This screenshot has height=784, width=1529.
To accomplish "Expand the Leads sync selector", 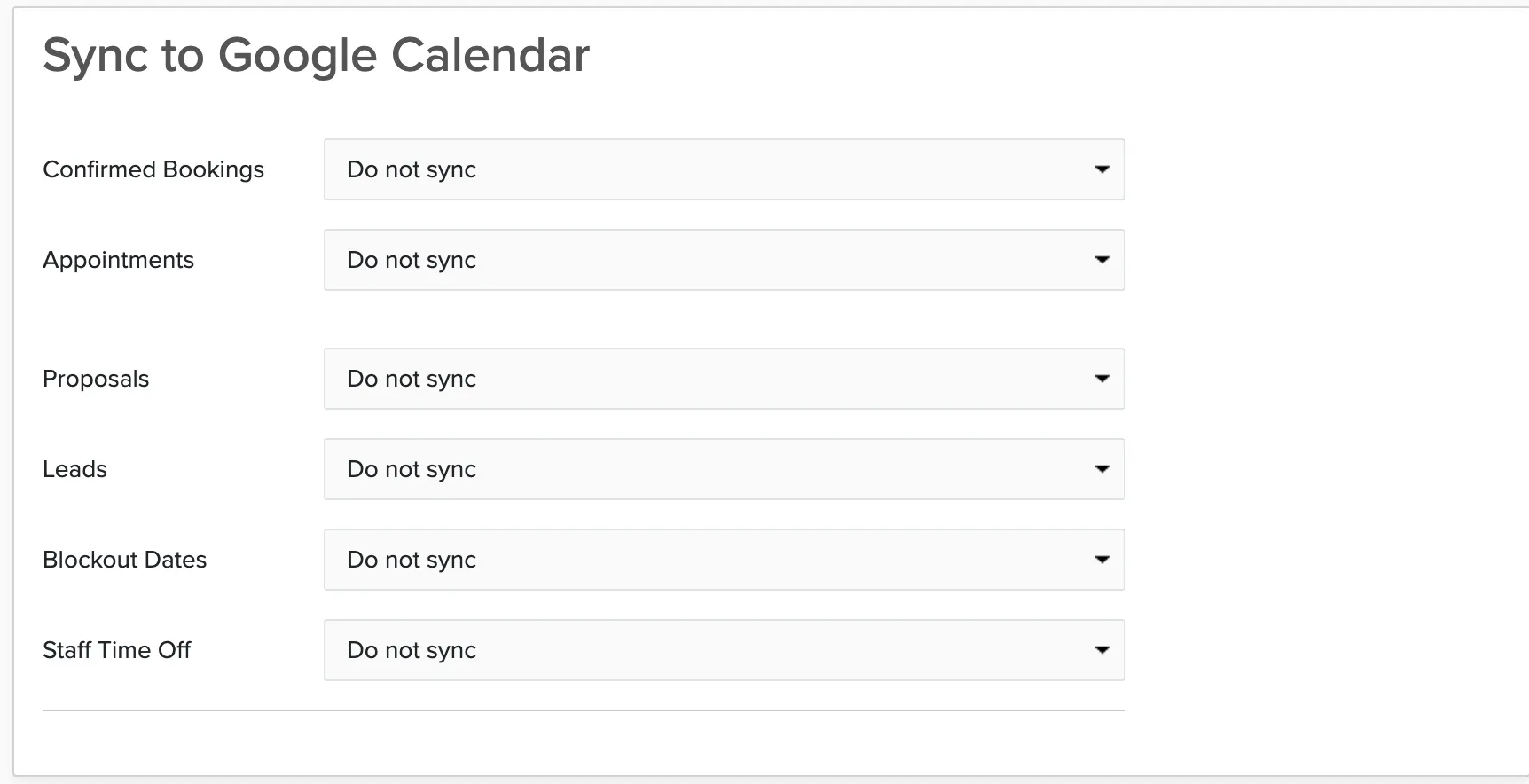I will [x=724, y=469].
